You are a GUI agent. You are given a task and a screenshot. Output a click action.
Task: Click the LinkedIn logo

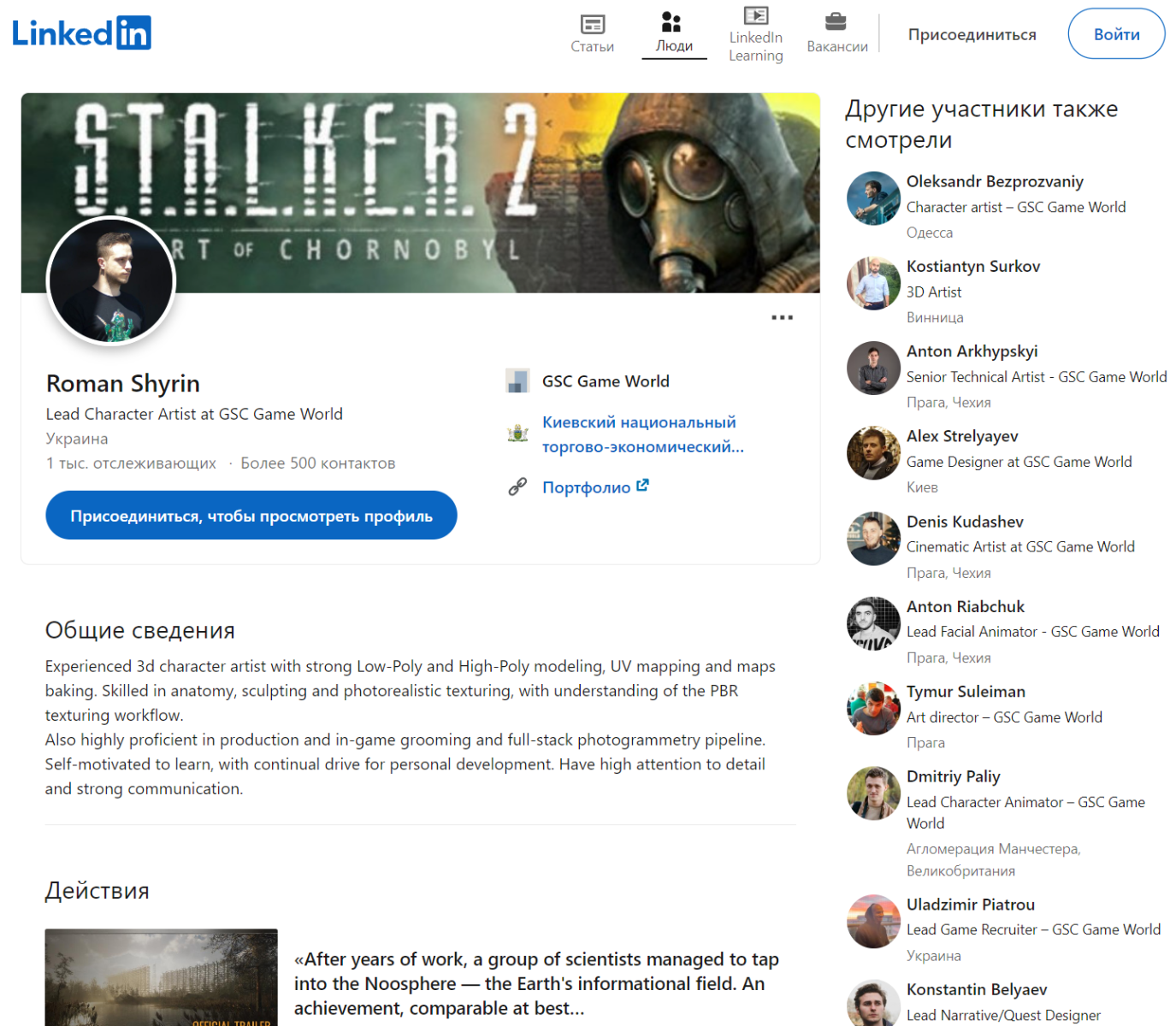tap(81, 33)
